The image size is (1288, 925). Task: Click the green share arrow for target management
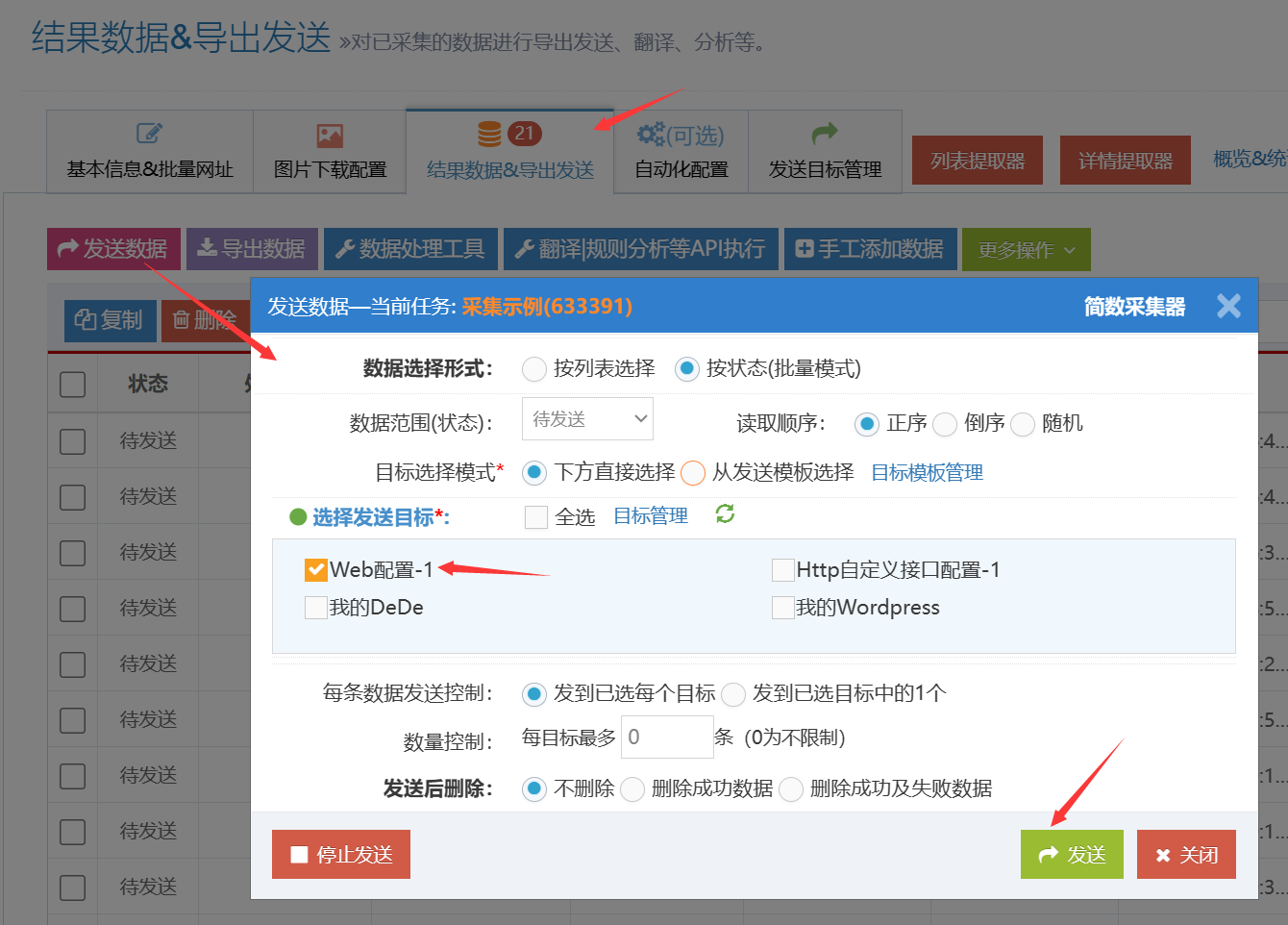pyautogui.click(x=825, y=134)
